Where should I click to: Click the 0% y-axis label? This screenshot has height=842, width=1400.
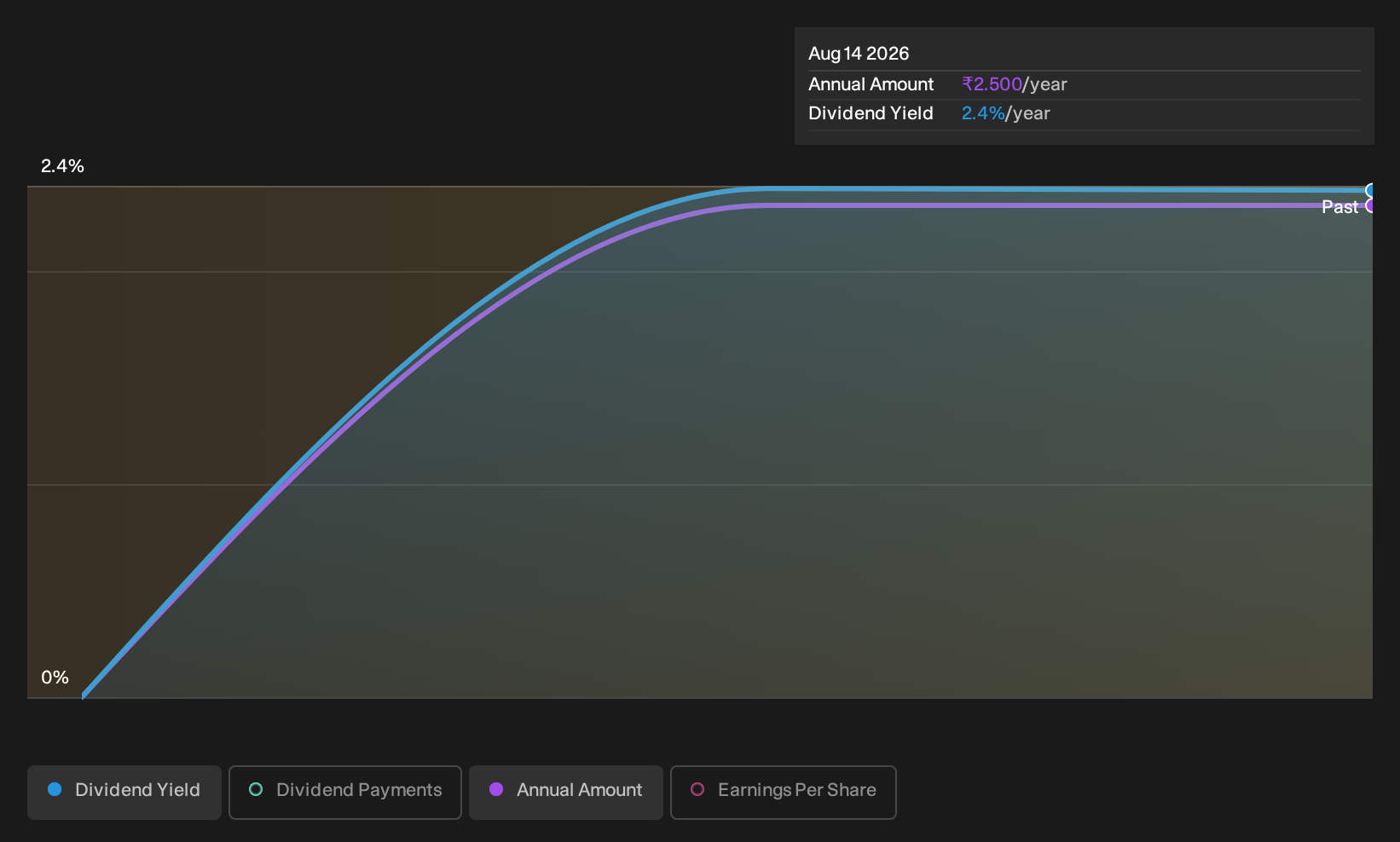pyautogui.click(x=55, y=678)
